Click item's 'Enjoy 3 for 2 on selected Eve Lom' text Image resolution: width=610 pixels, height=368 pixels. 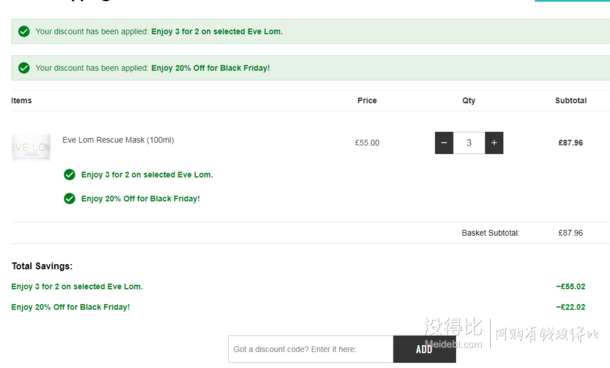(147, 175)
